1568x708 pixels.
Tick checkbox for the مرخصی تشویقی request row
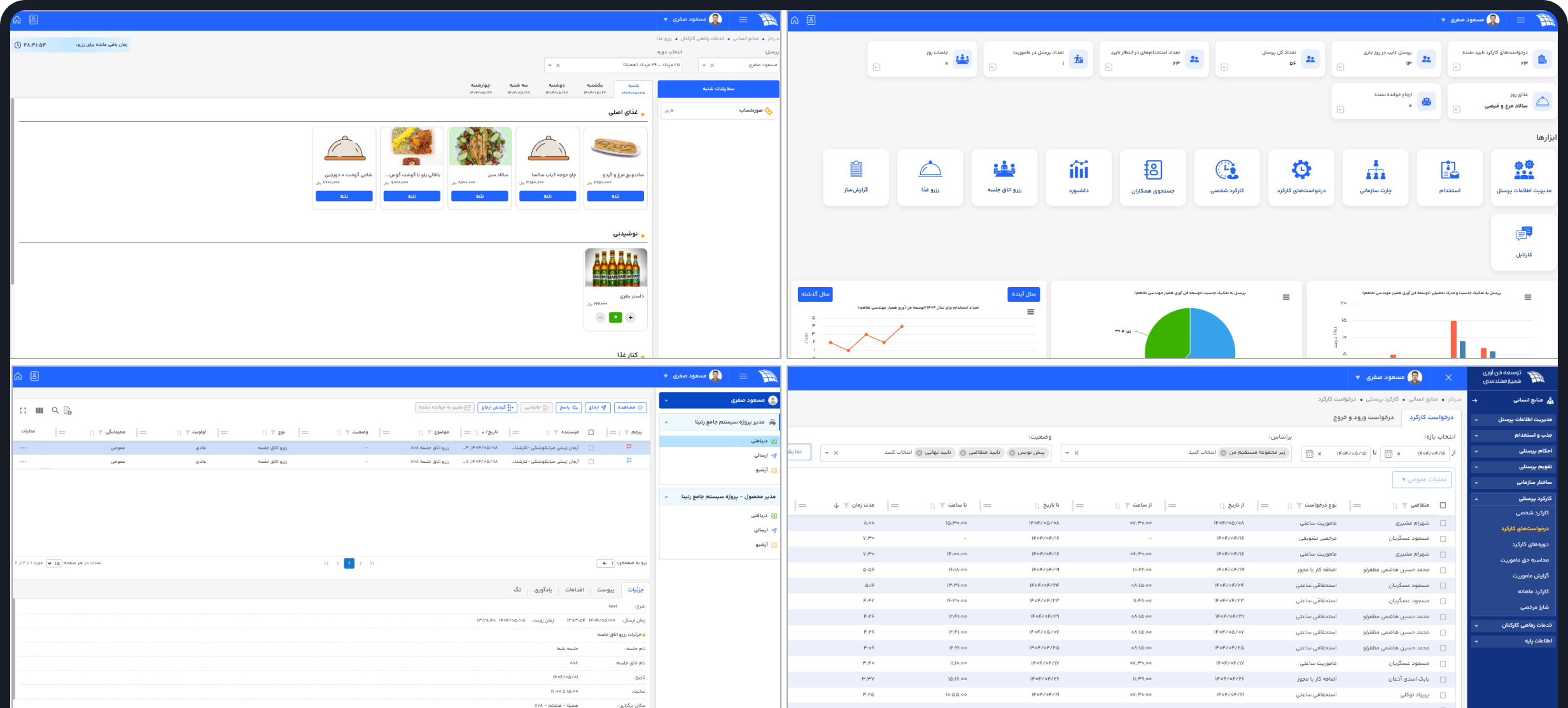1443,539
